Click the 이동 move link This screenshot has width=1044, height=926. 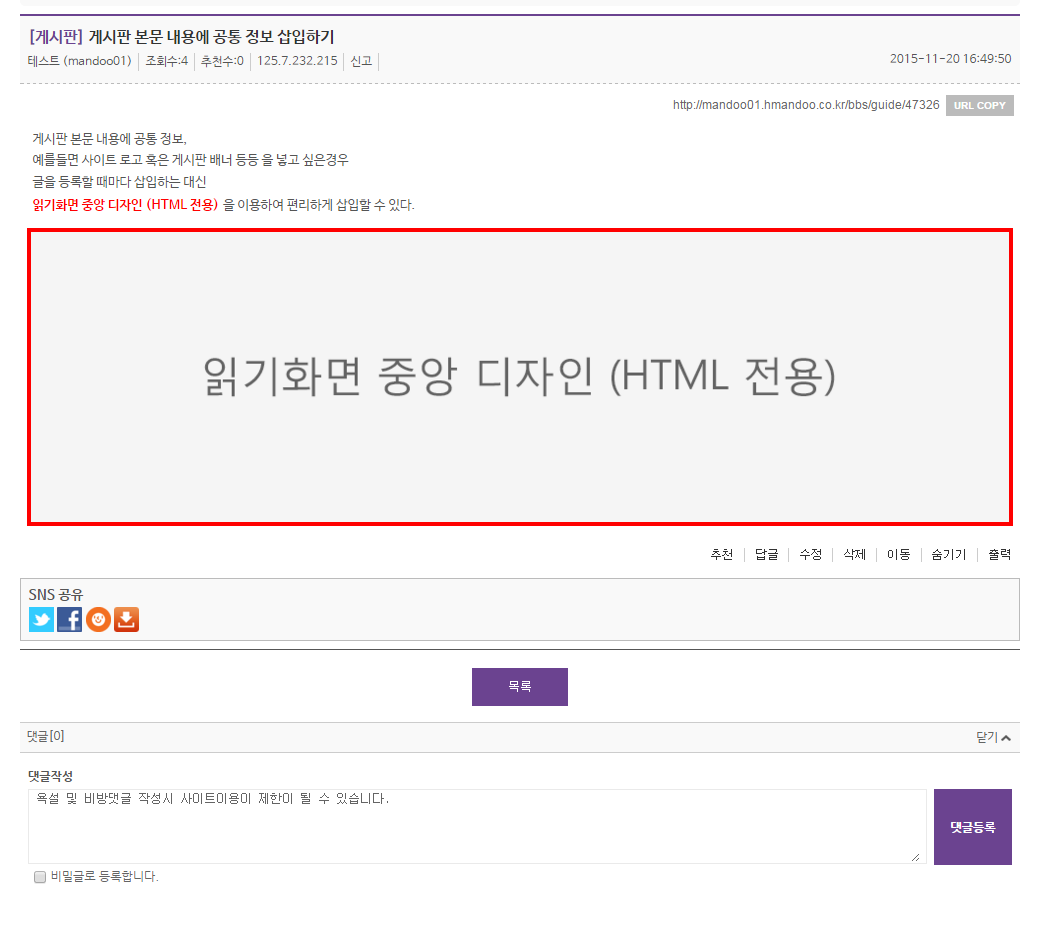point(898,555)
